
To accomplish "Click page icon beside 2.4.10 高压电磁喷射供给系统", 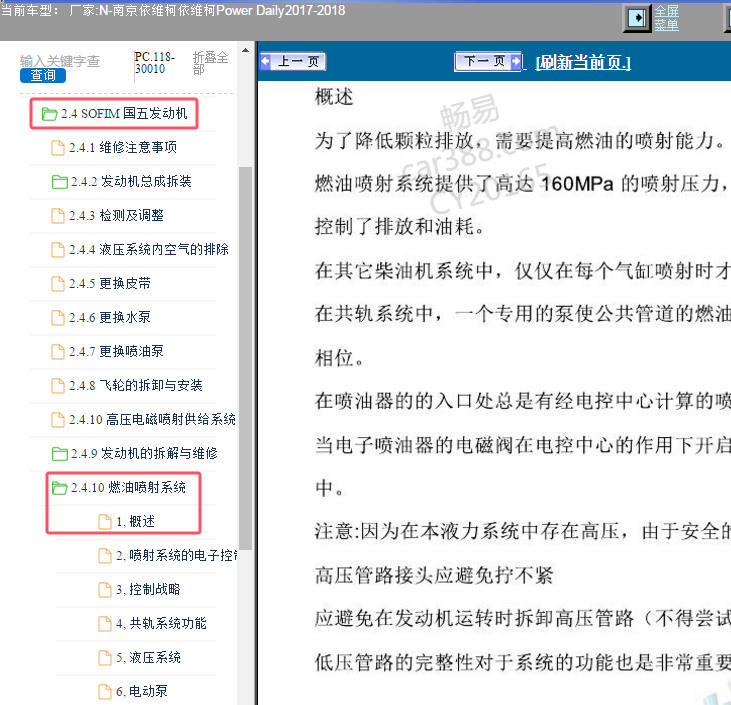I will (x=58, y=420).
